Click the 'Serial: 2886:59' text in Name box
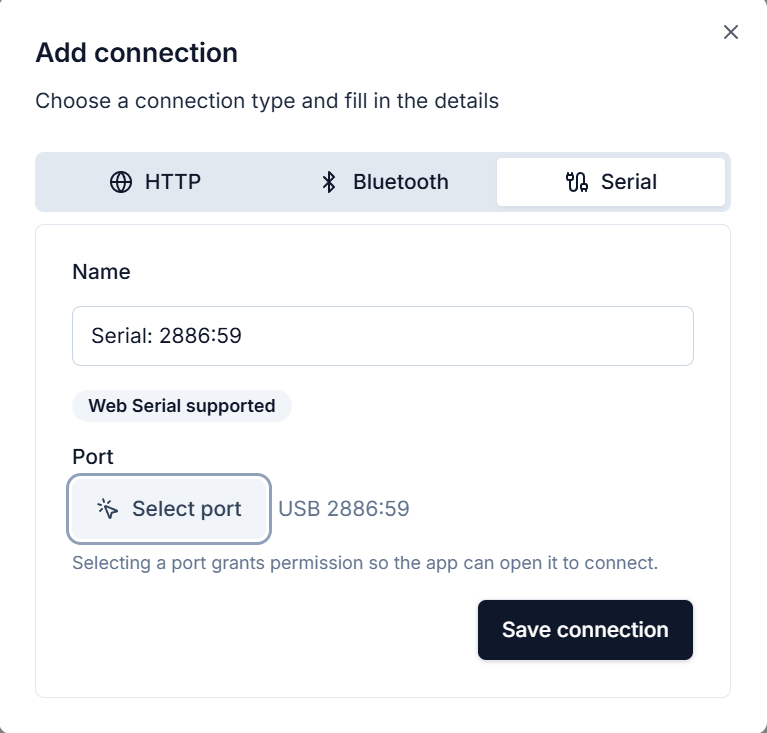Image resolution: width=767 pixels, height=733 pixels. 167,336
